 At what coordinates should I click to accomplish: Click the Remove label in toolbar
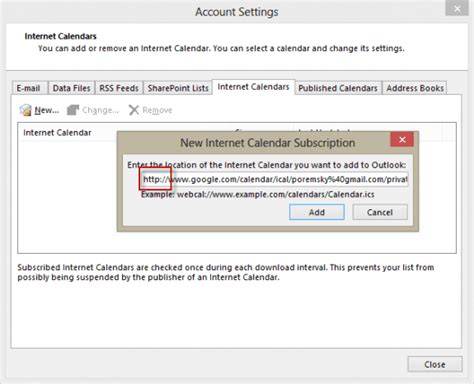157,110
